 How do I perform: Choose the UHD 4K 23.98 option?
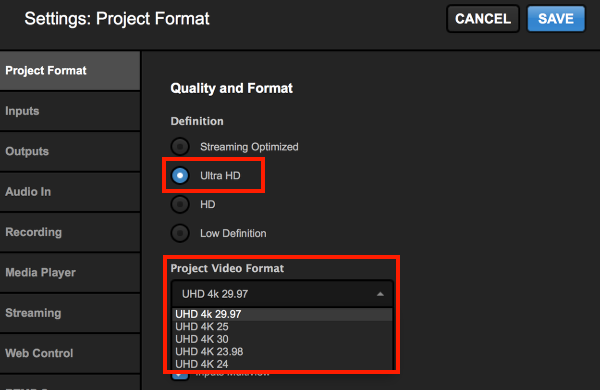click(282, 352)
